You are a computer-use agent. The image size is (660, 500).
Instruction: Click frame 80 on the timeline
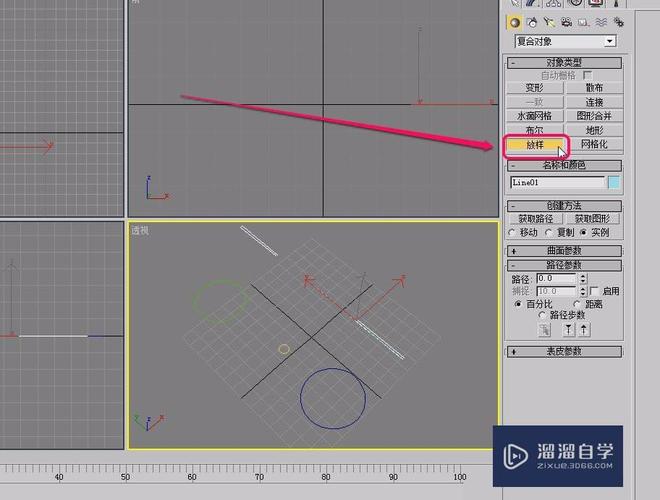(326, 477)
